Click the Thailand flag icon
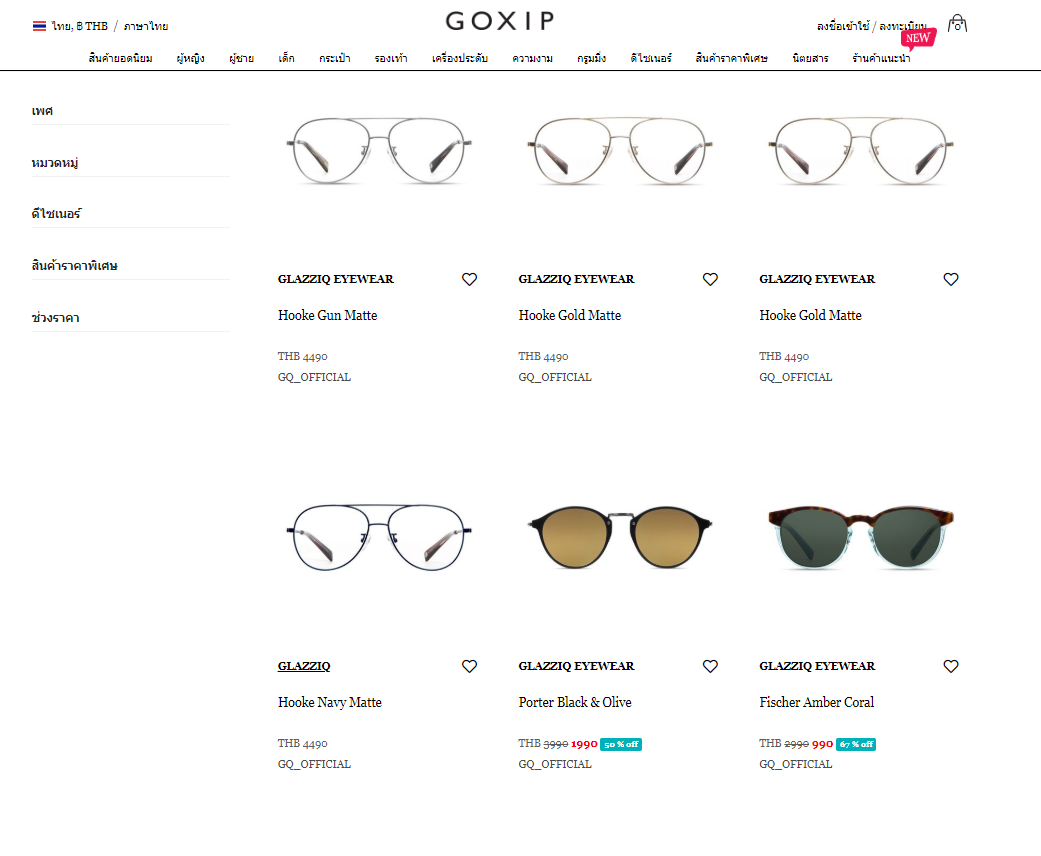 coord(39,26)
